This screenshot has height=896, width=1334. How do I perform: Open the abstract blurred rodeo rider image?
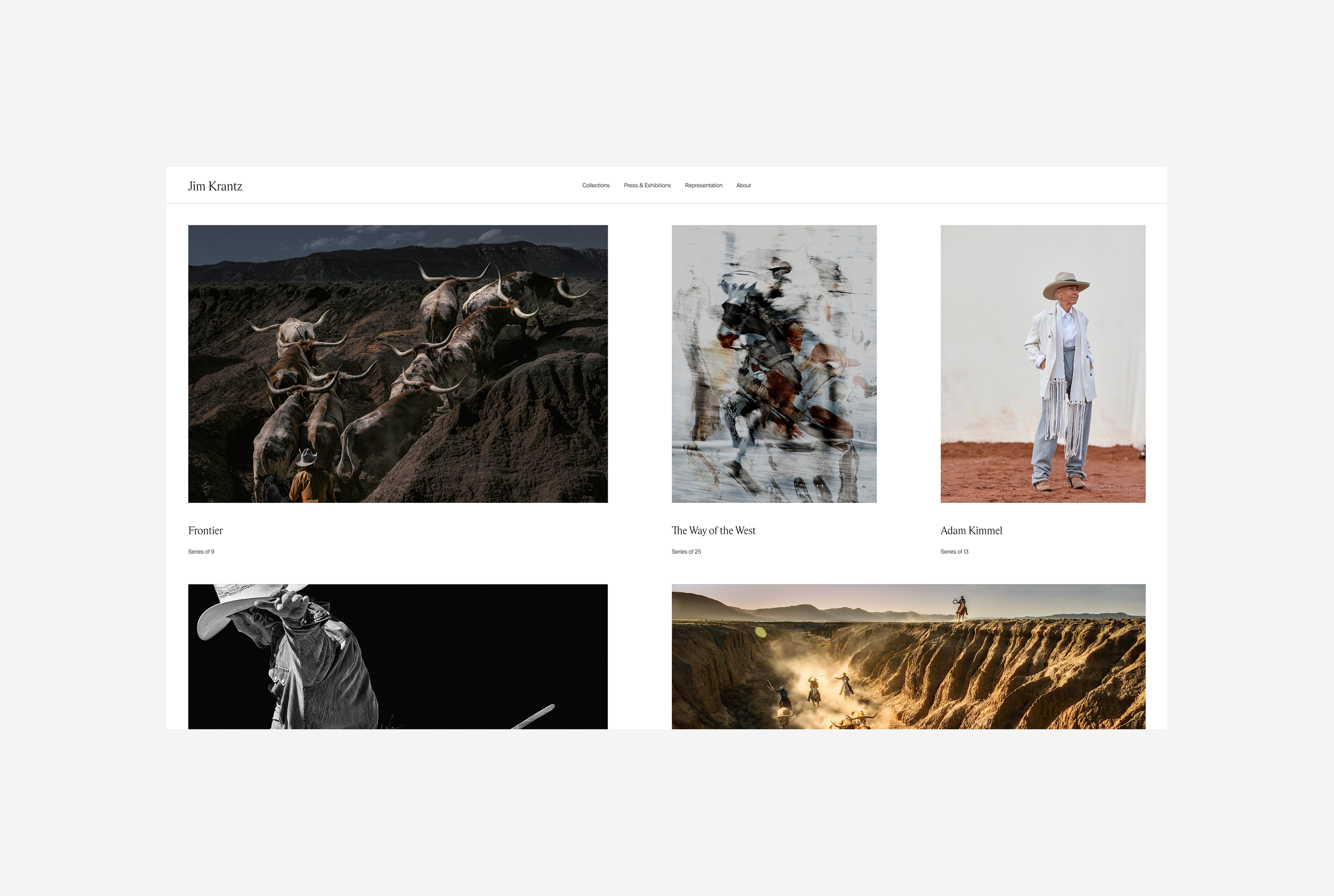774,363
